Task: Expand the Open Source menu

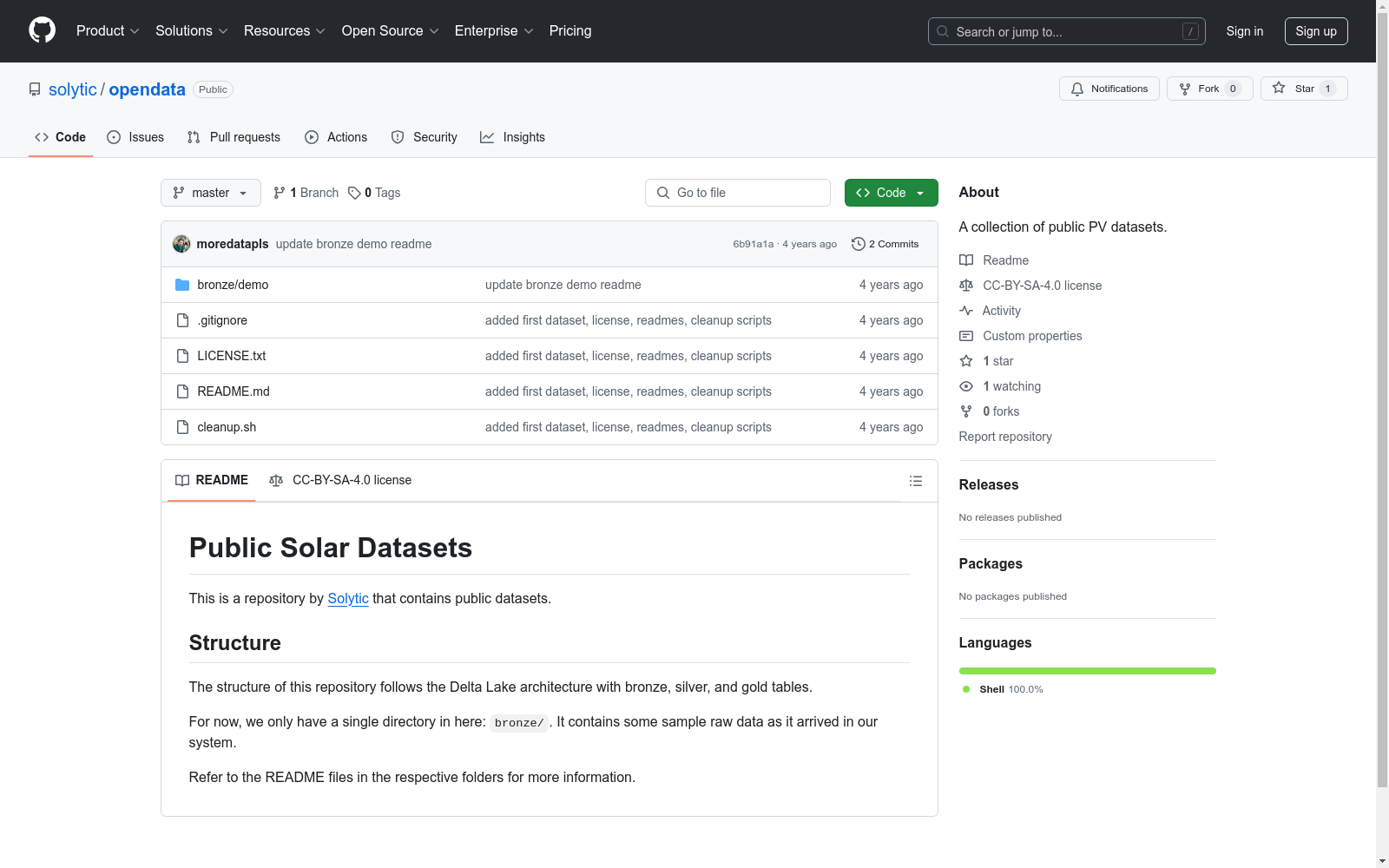Action: tap(391, 31)
